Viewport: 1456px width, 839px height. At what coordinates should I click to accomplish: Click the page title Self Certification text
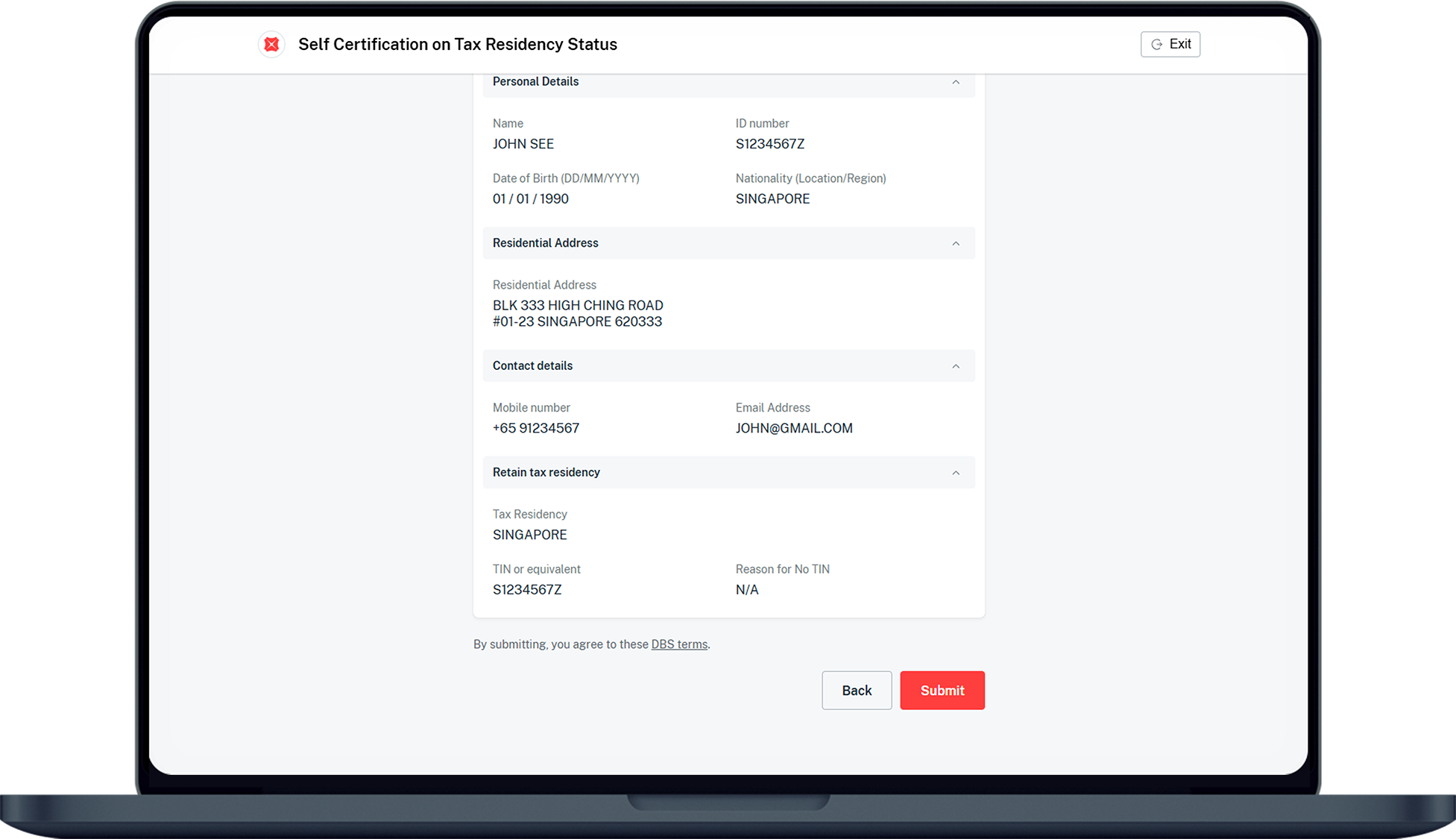click(457, 45)
